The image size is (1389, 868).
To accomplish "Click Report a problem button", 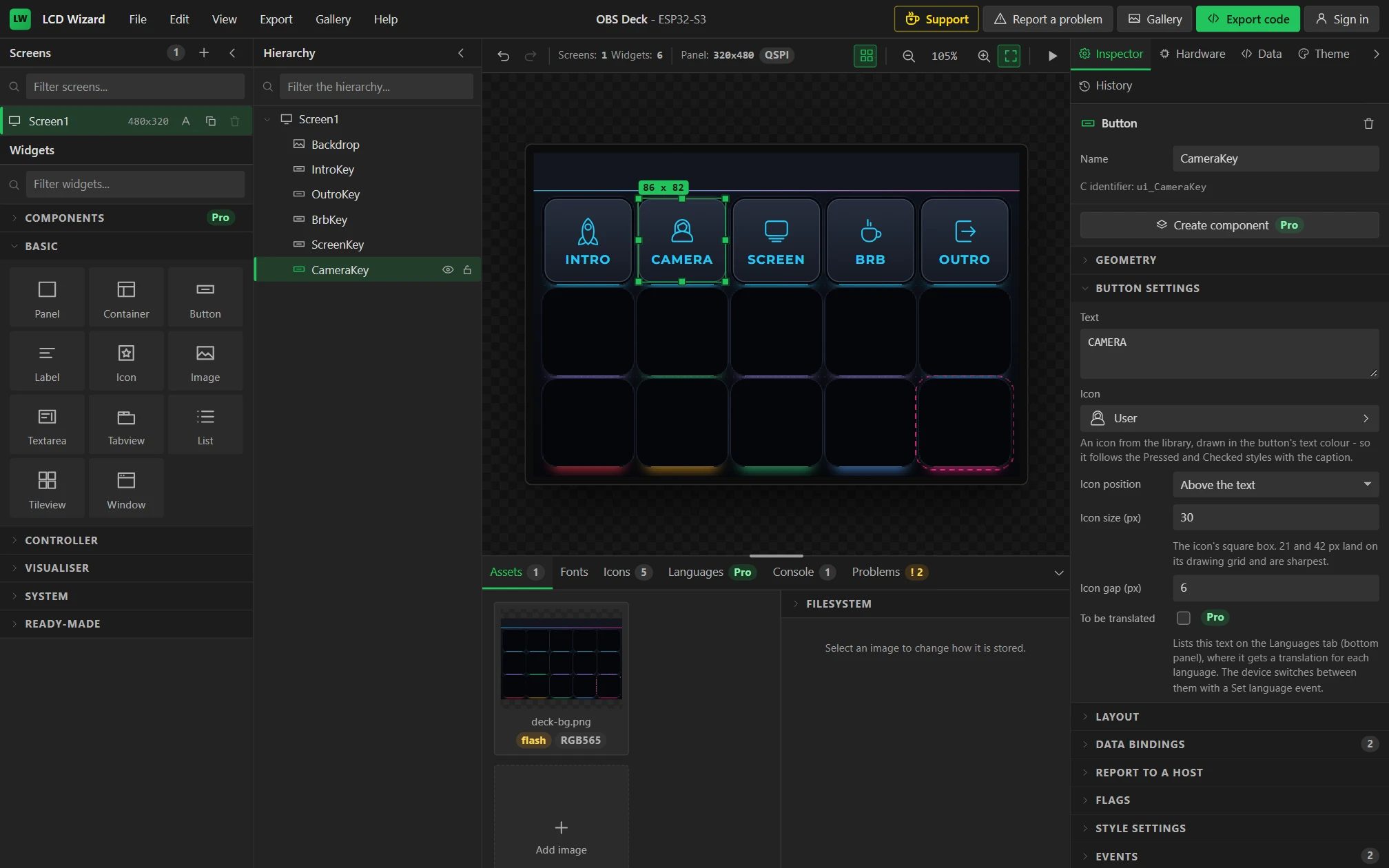I will (1048, 19).
